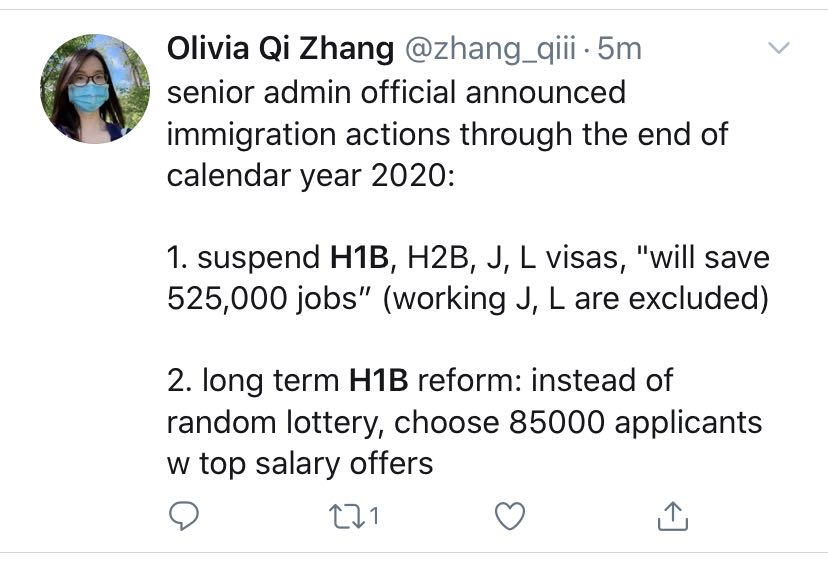Click the 'w top salary offers' line
Viewport: 828px width, 570px height.
300,465
